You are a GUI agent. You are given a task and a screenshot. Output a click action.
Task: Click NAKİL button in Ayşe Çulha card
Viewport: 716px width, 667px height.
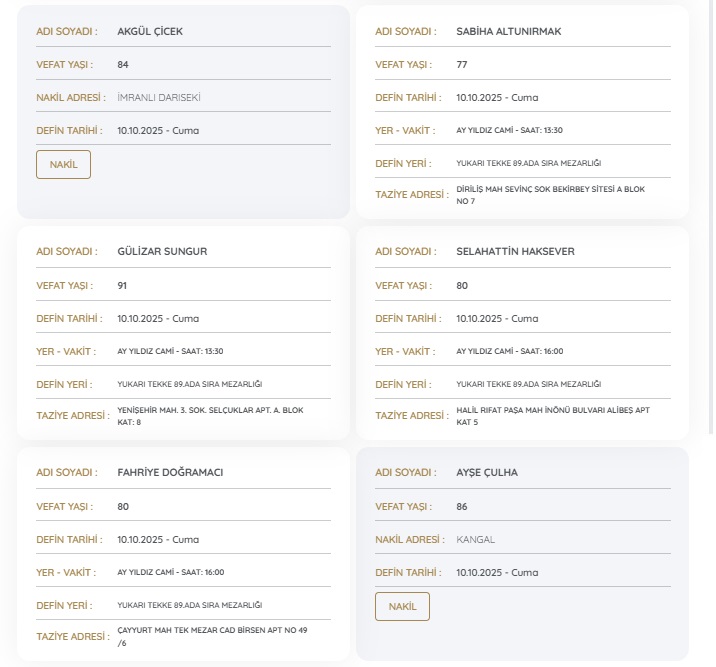coord(402,606)
